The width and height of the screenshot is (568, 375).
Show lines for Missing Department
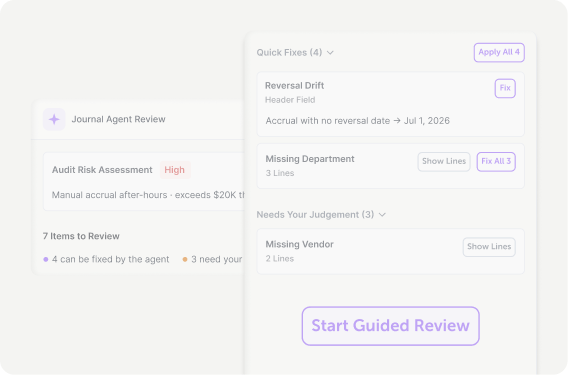(x=444, y=162)
